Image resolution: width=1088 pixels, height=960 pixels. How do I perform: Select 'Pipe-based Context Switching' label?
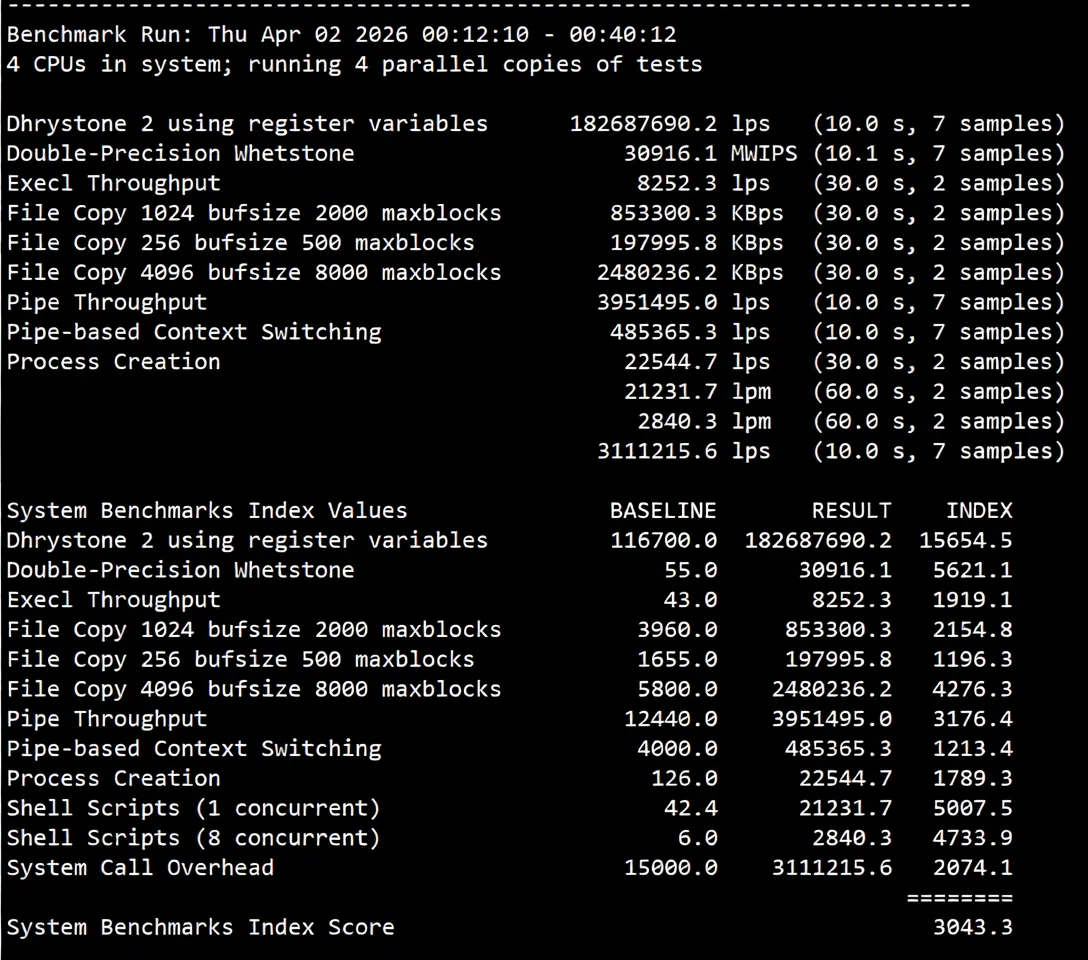tap(193, 331)
